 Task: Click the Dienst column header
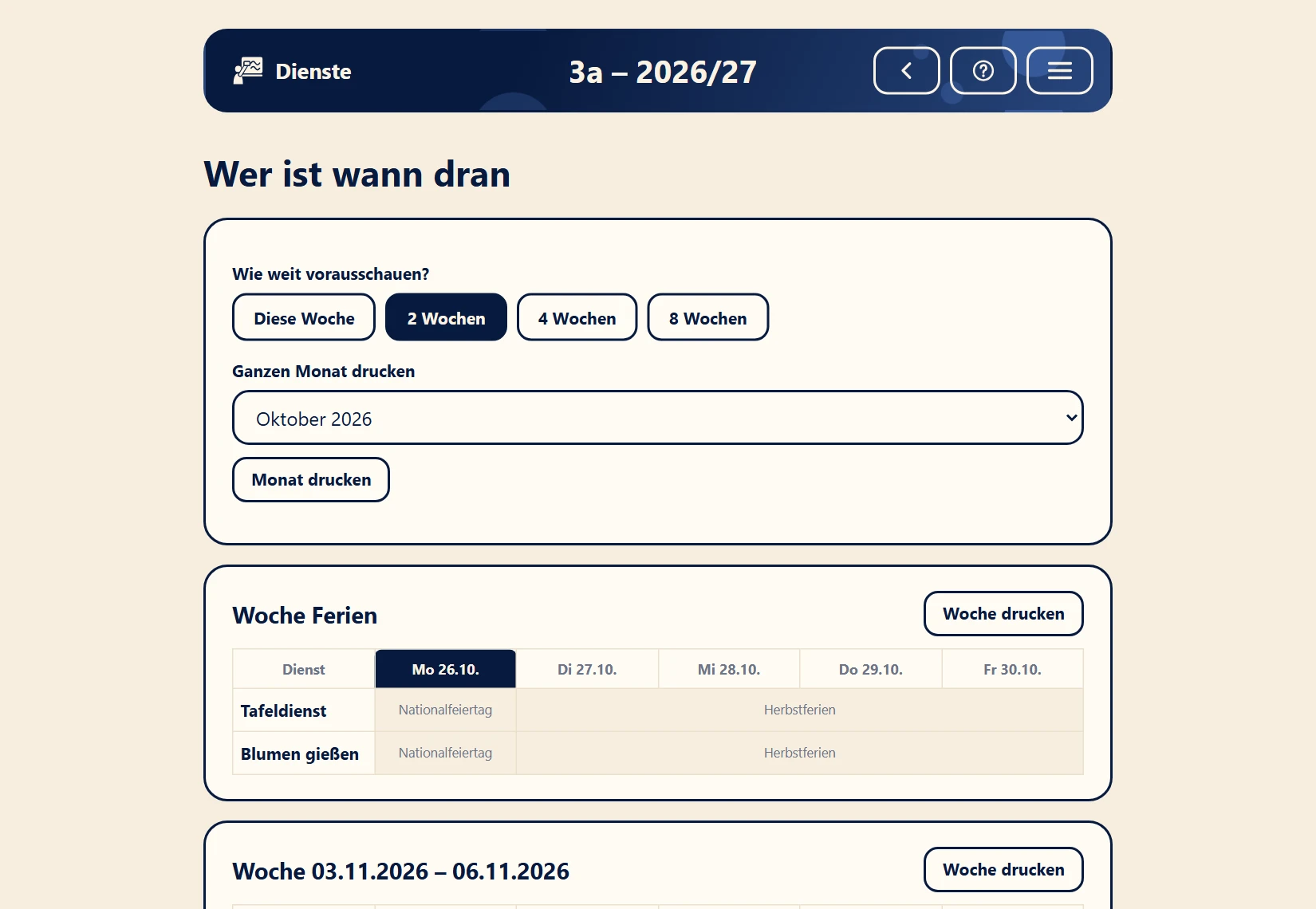303,669
